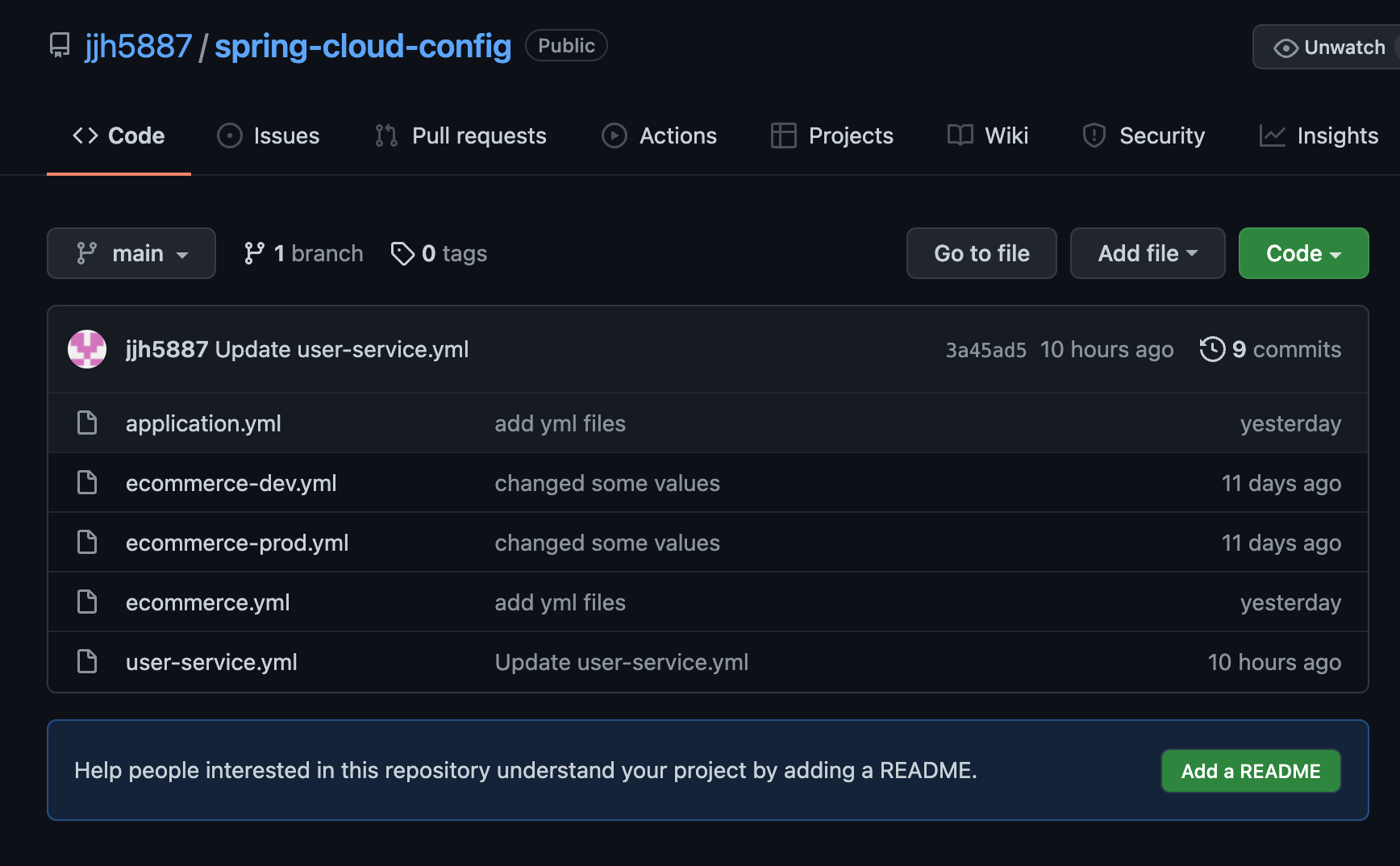
Task: Open 'add yml files' commit for ecommerce.yml
Action: [560, 602]
